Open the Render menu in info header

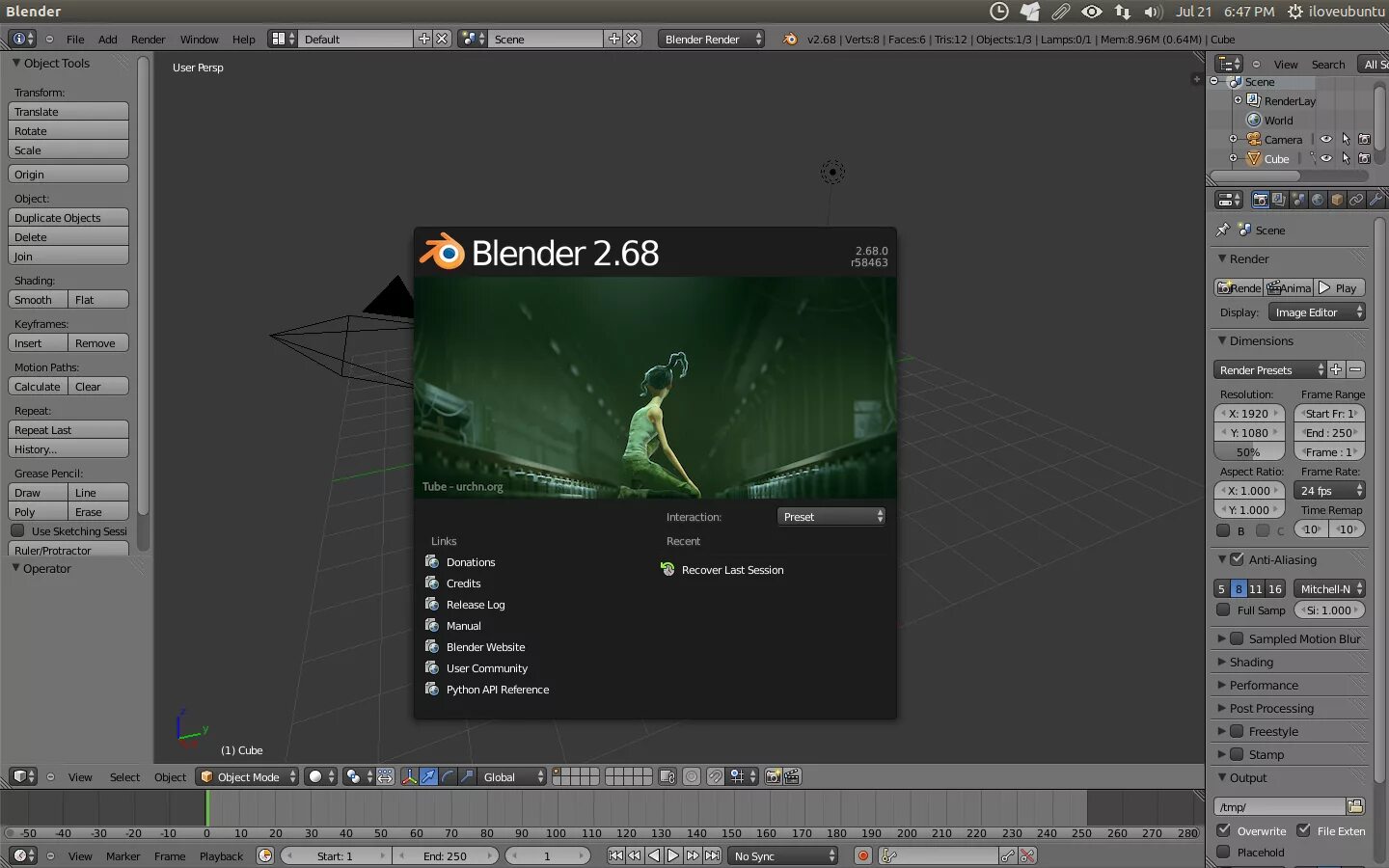pyautogui.click(x=148, y=39)
